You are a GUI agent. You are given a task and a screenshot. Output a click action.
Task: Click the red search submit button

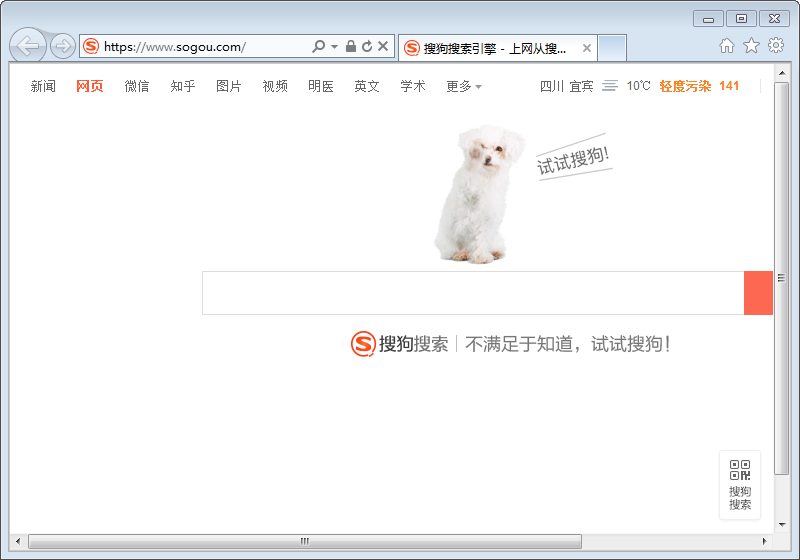[x=758, y=293]
